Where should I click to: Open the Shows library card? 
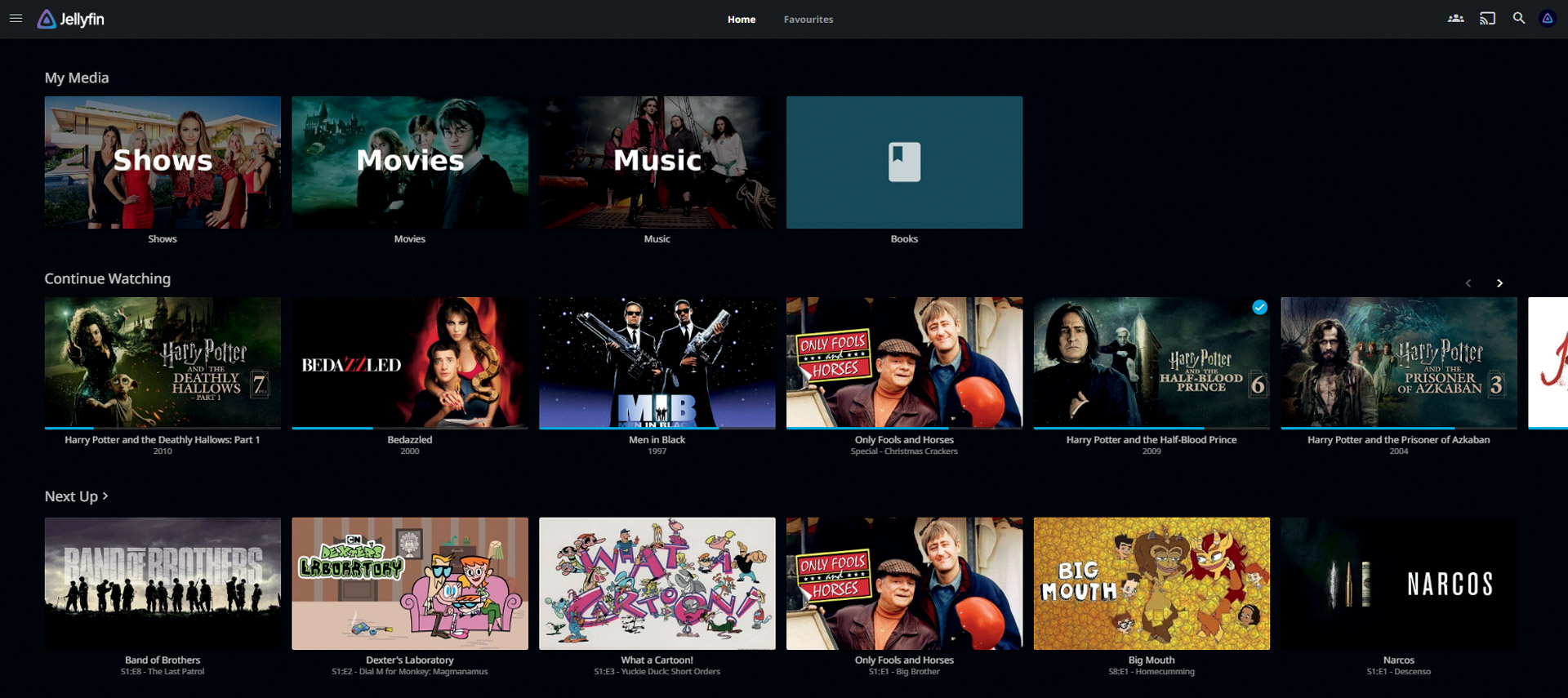[x=163, y=162]
